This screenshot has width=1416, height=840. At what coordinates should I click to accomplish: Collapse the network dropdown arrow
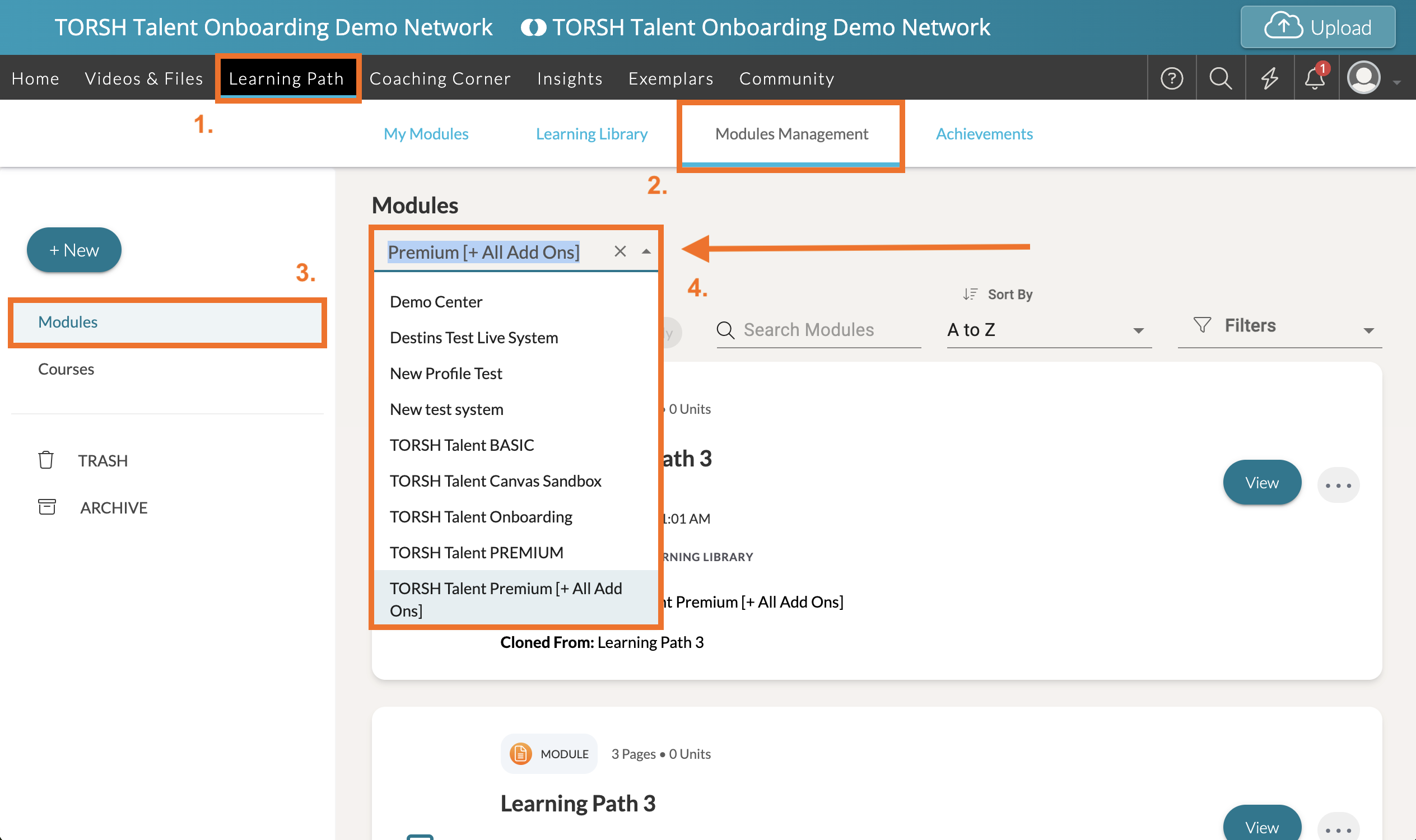click(646, 251)
